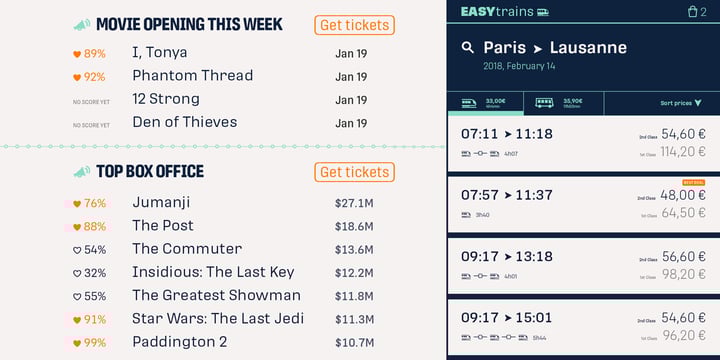720x360 pixels.
Task: Select the 48,00 € best deal fare
Action: [x=682, y=195]
